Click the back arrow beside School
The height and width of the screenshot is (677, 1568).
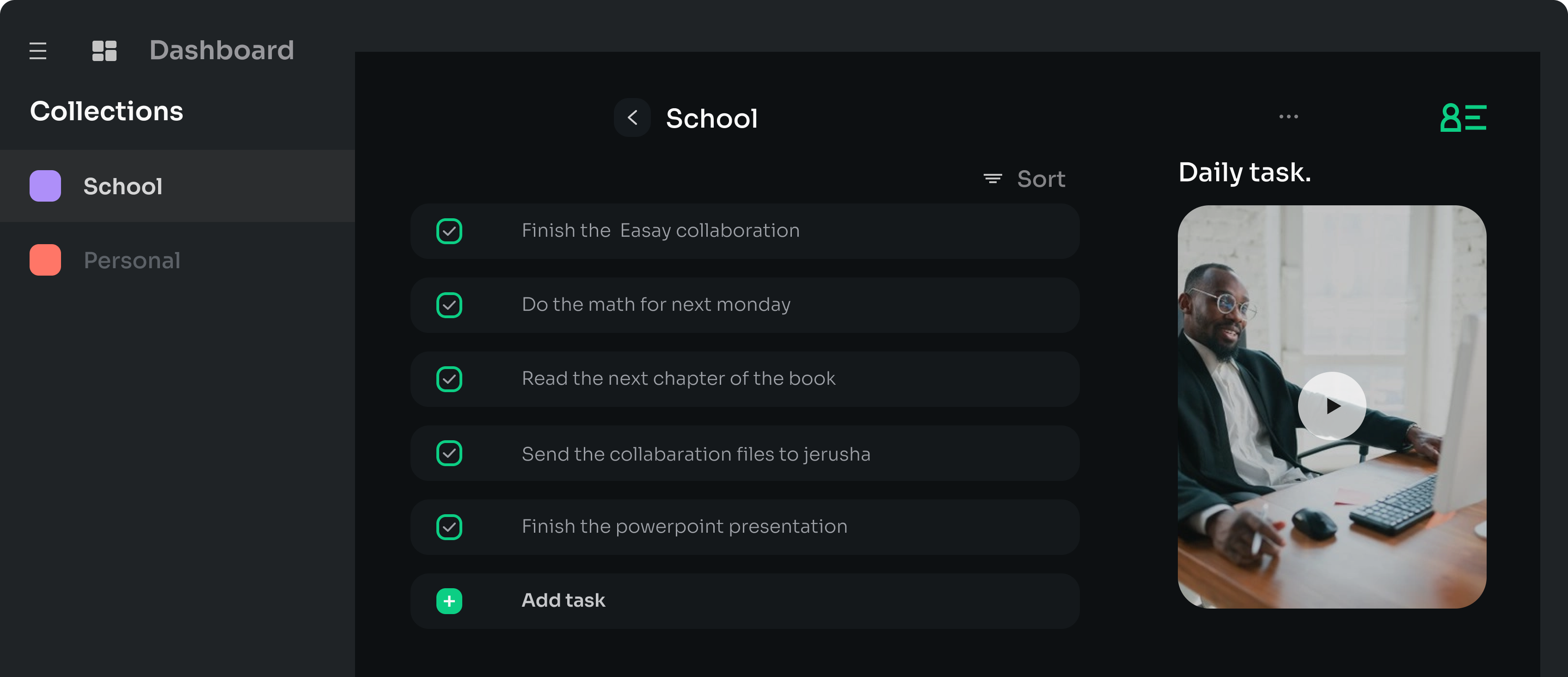[632, 117]
